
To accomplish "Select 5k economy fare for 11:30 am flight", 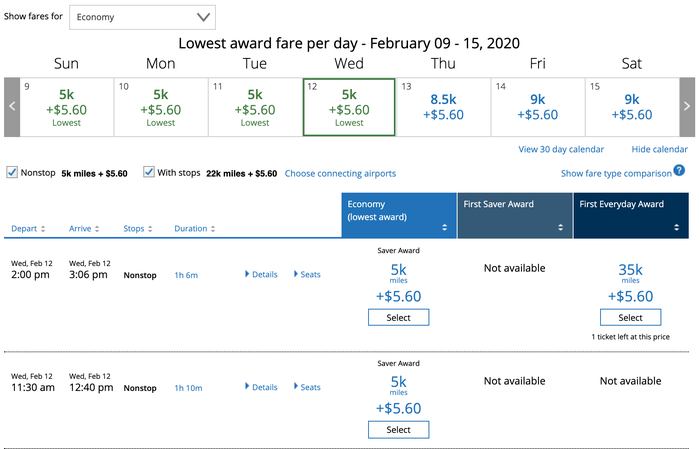I will point(398,430).
